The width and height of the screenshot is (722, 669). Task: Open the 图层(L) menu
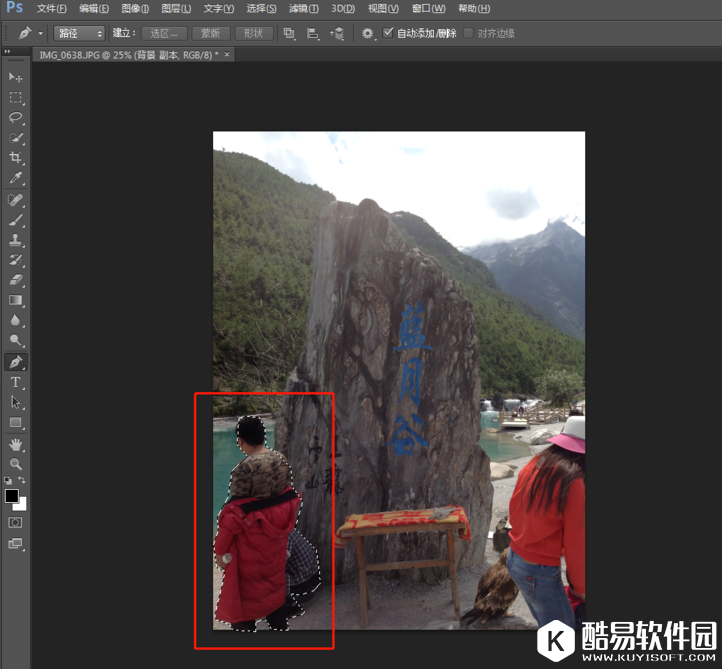click(x=176, y=8)
